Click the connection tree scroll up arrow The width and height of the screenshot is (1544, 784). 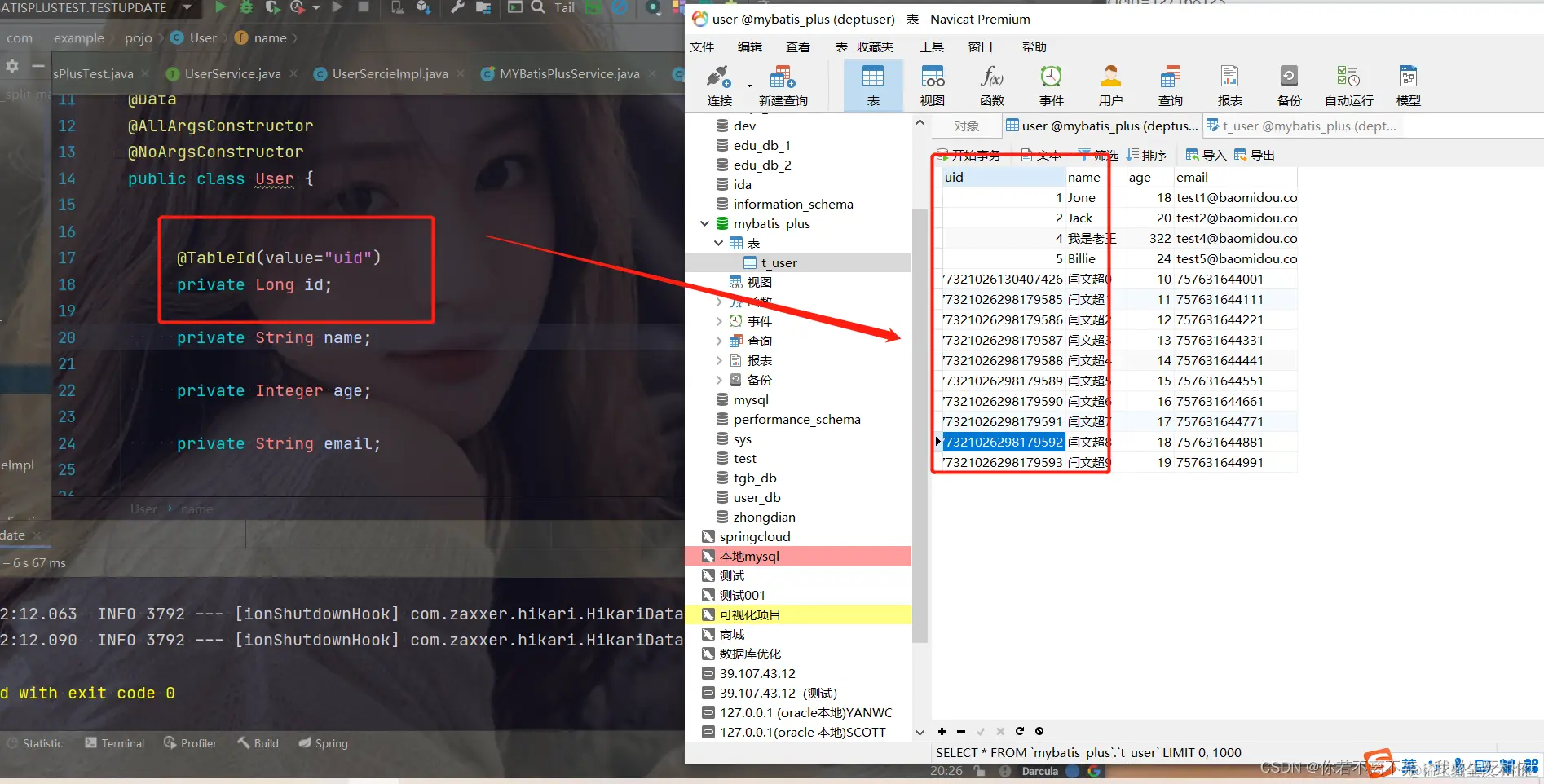920,123
